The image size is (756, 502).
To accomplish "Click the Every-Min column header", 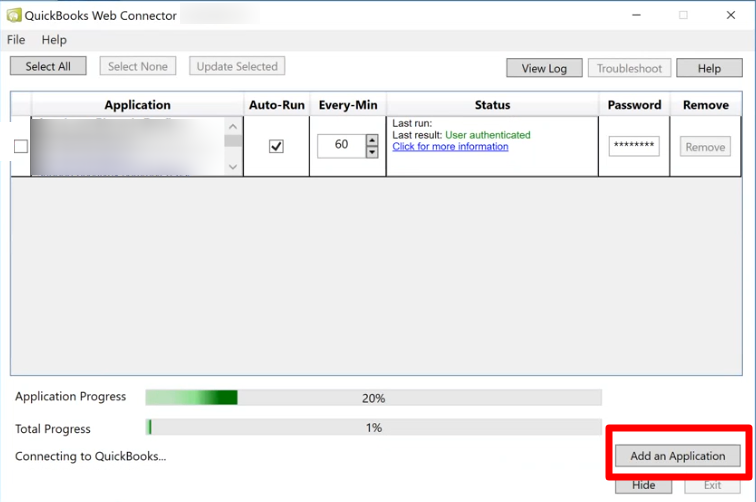I will click(348, 105).
